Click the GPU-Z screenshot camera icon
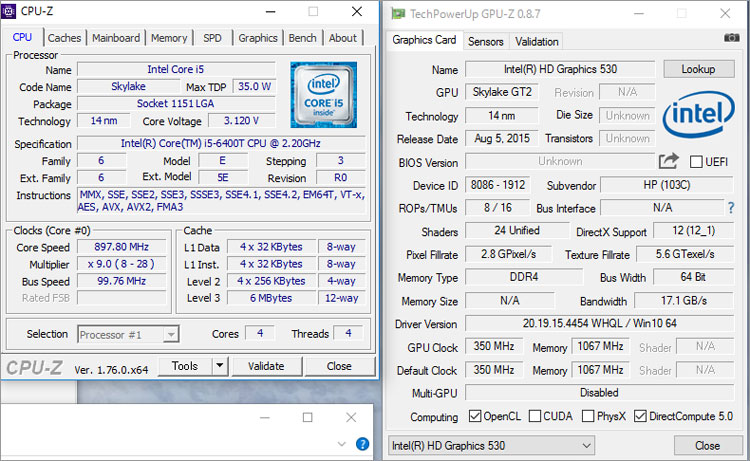Screen dimensions: 750x461 (731, 37)
